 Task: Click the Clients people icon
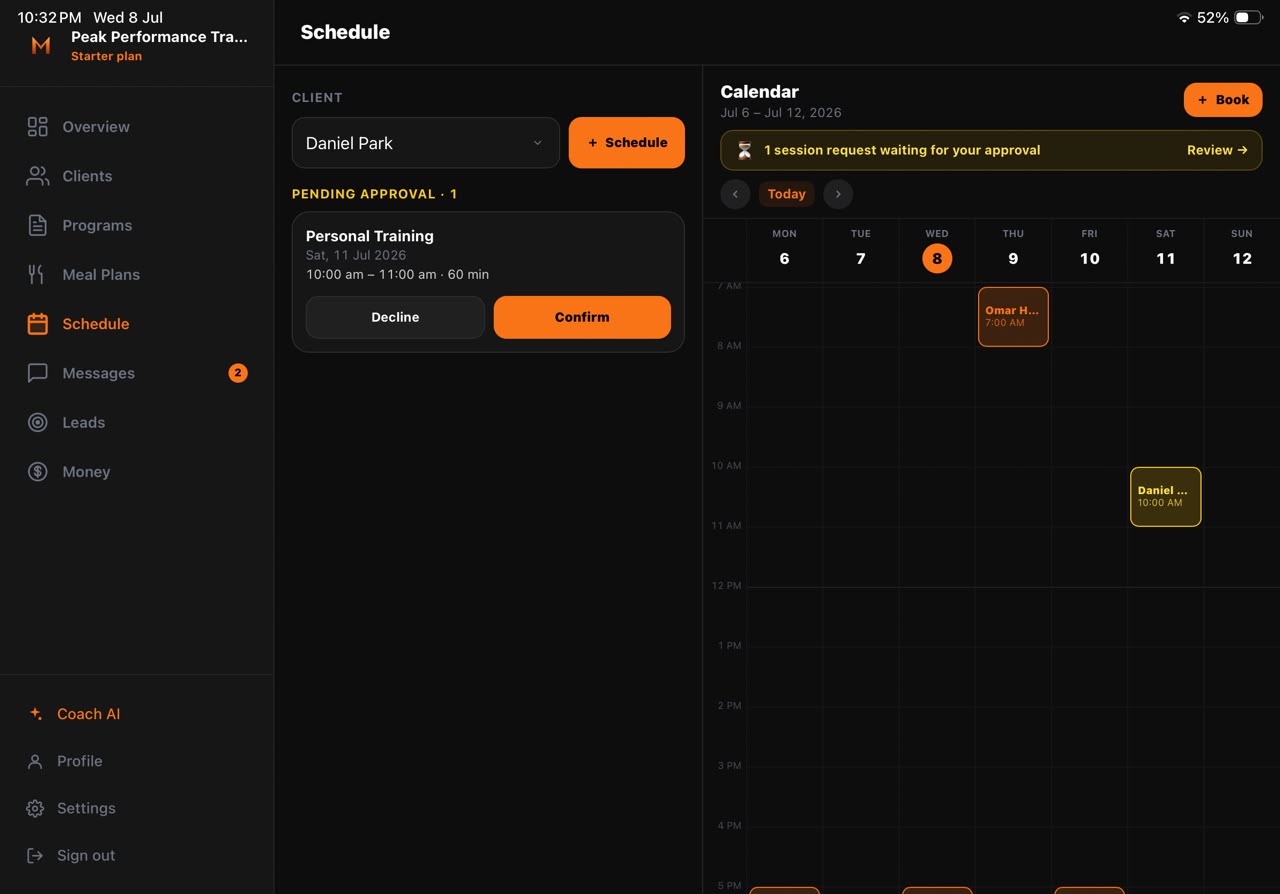(37, 176)
